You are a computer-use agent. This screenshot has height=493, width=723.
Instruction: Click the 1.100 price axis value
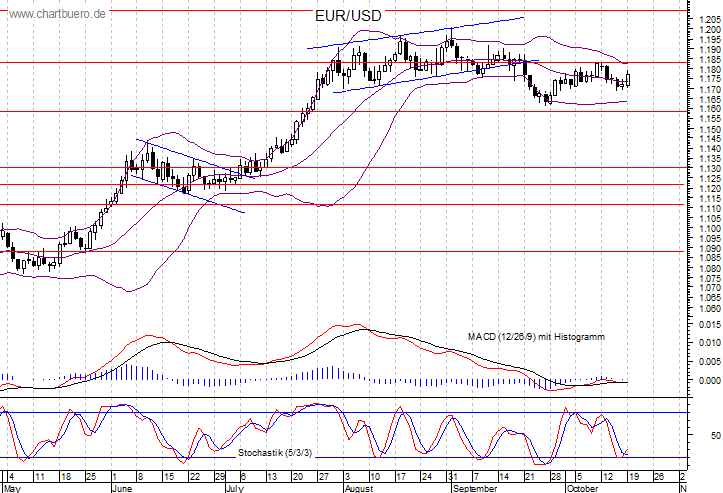(710, 228)
